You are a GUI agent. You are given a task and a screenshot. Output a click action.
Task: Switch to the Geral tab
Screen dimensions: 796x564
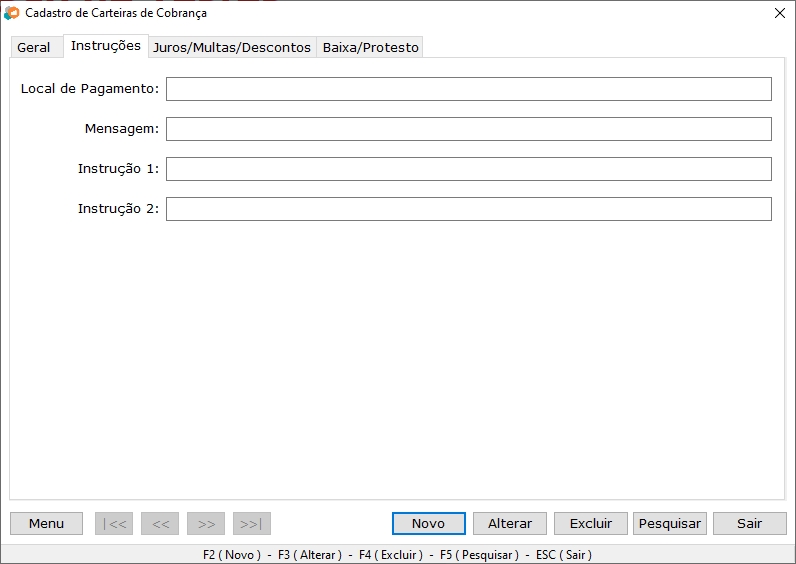pos(34,47)
